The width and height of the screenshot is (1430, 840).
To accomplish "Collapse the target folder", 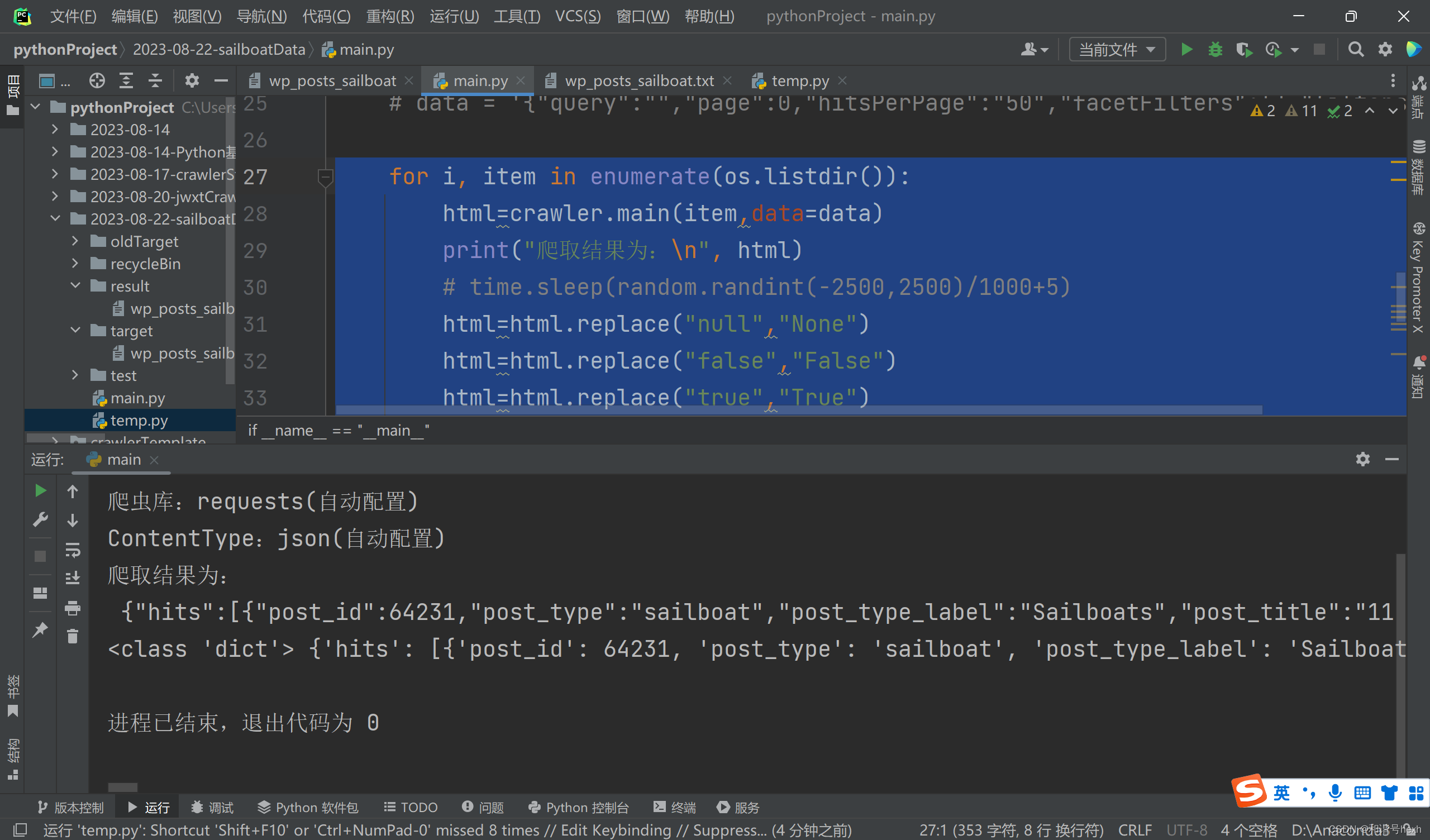I will 75,330.
